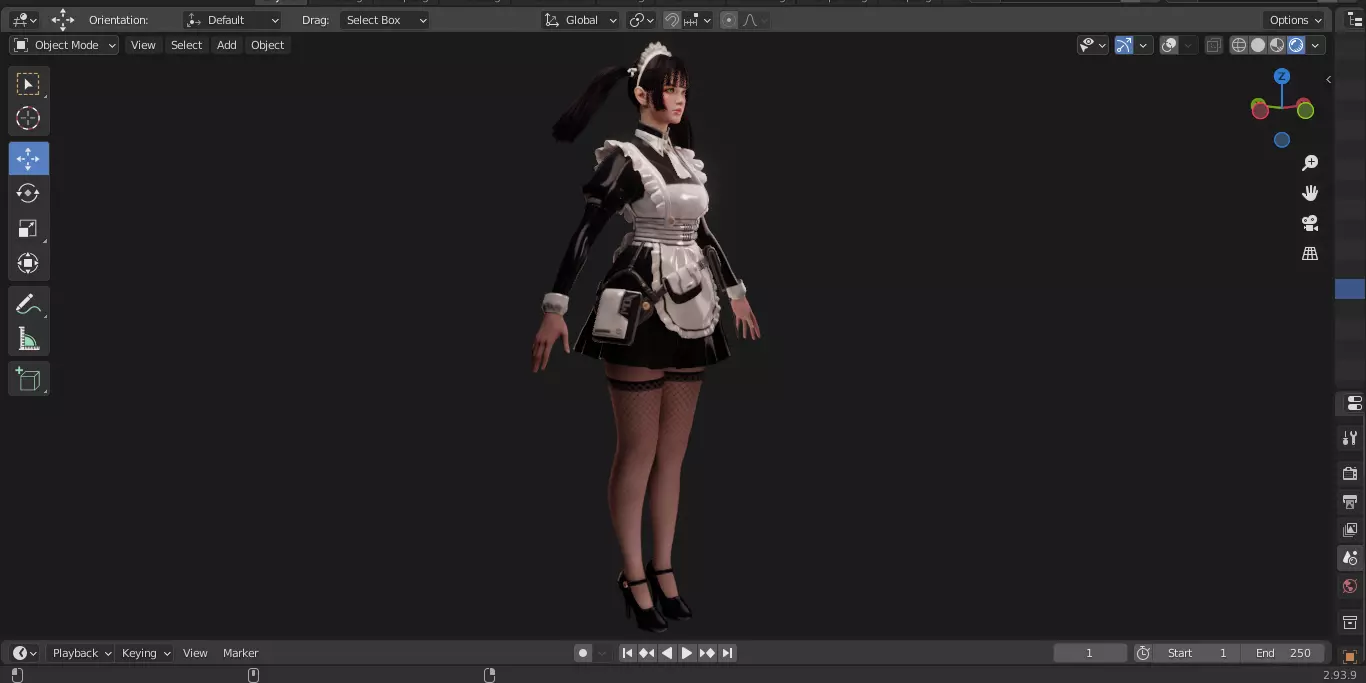Screen dimensions: 1366x683
Task: Switch perspective/orthographic with grid icon
Action: (1310, 254)
